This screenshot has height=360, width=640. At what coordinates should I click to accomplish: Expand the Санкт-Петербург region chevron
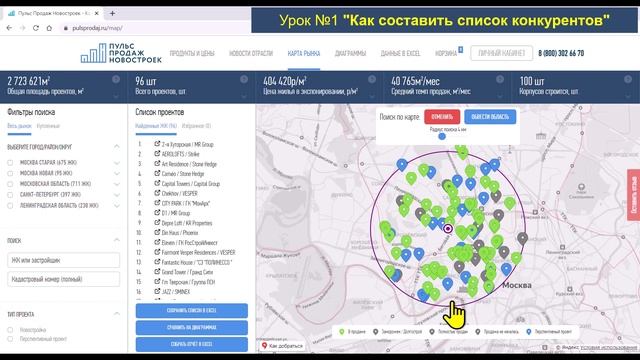pos(117,195)
